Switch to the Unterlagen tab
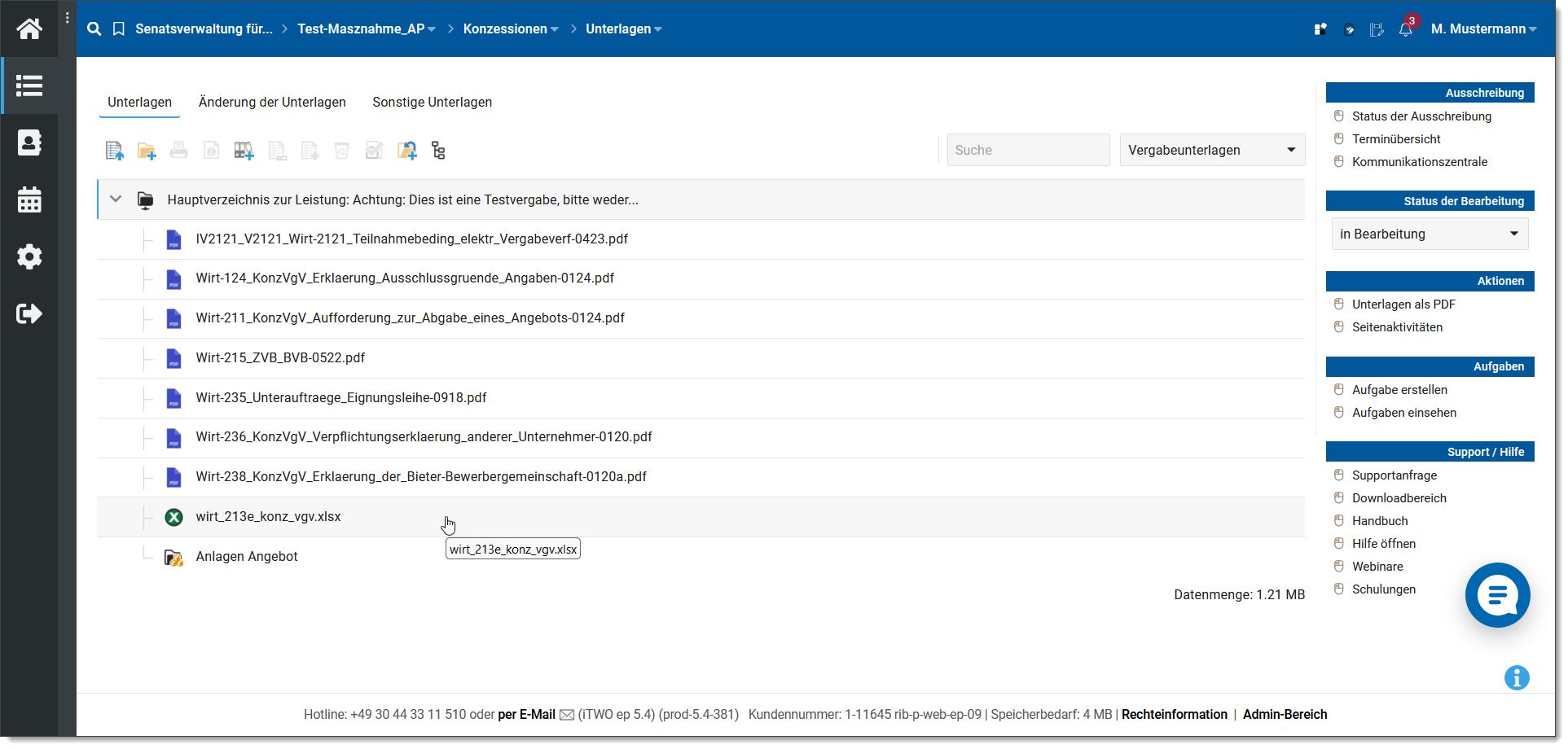Viewport: 1568px width, 749px height. (139, 102)
